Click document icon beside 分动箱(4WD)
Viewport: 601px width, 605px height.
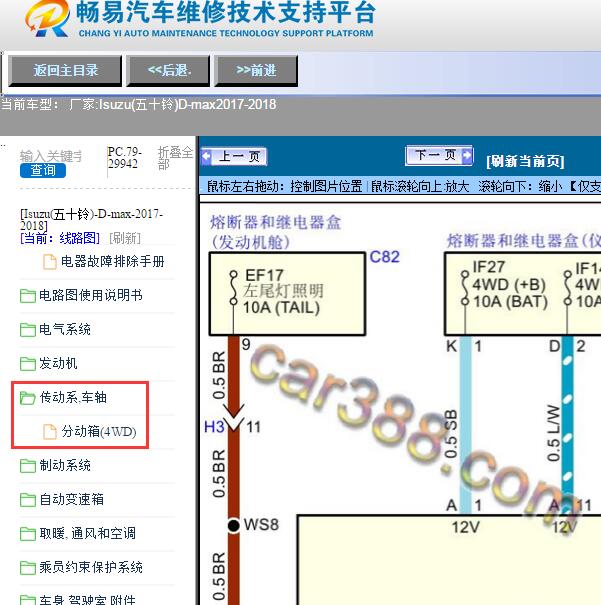point(50,432)
